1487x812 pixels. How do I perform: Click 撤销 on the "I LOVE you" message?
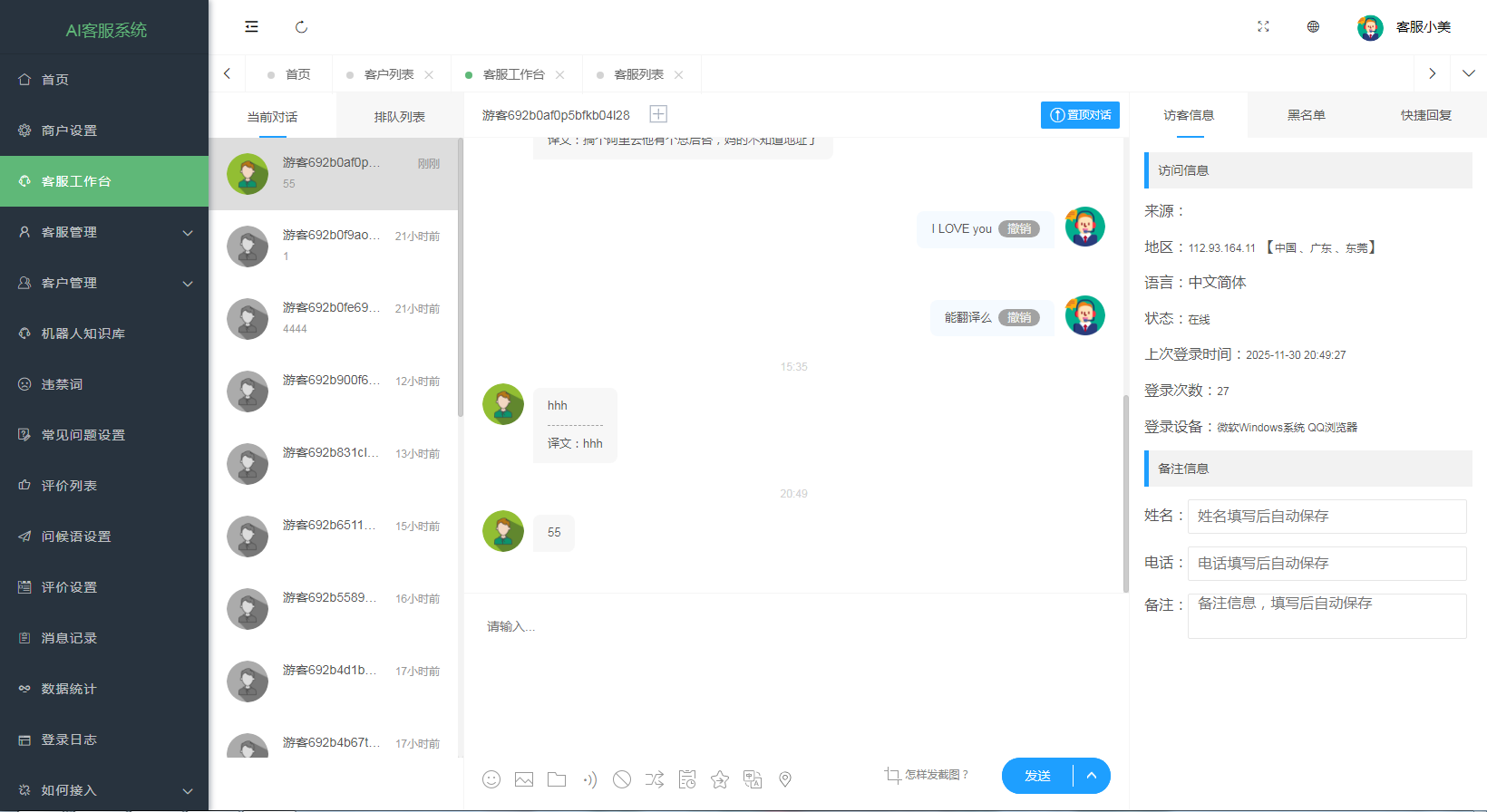(1019, 229)
